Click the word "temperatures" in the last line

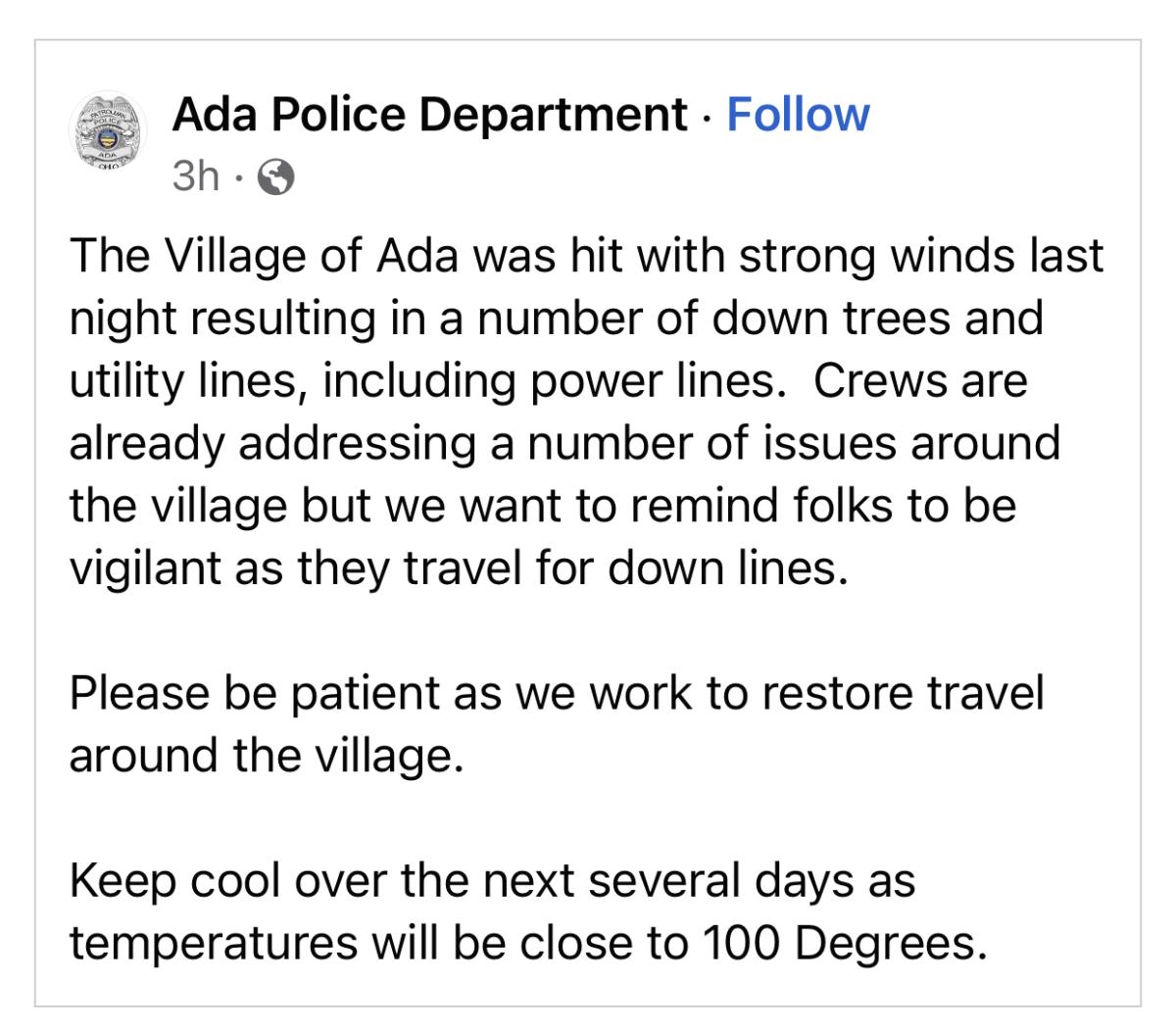click(214, 943)
